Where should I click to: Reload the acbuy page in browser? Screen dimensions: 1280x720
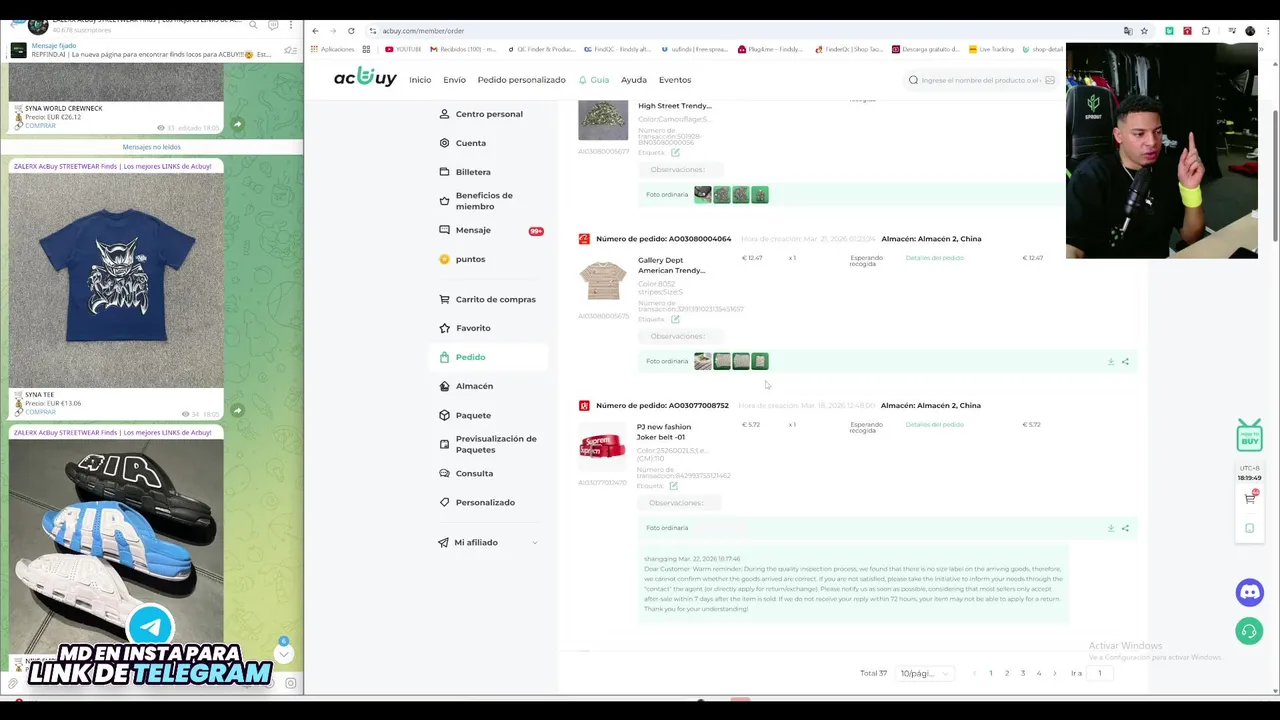[351, 31]
